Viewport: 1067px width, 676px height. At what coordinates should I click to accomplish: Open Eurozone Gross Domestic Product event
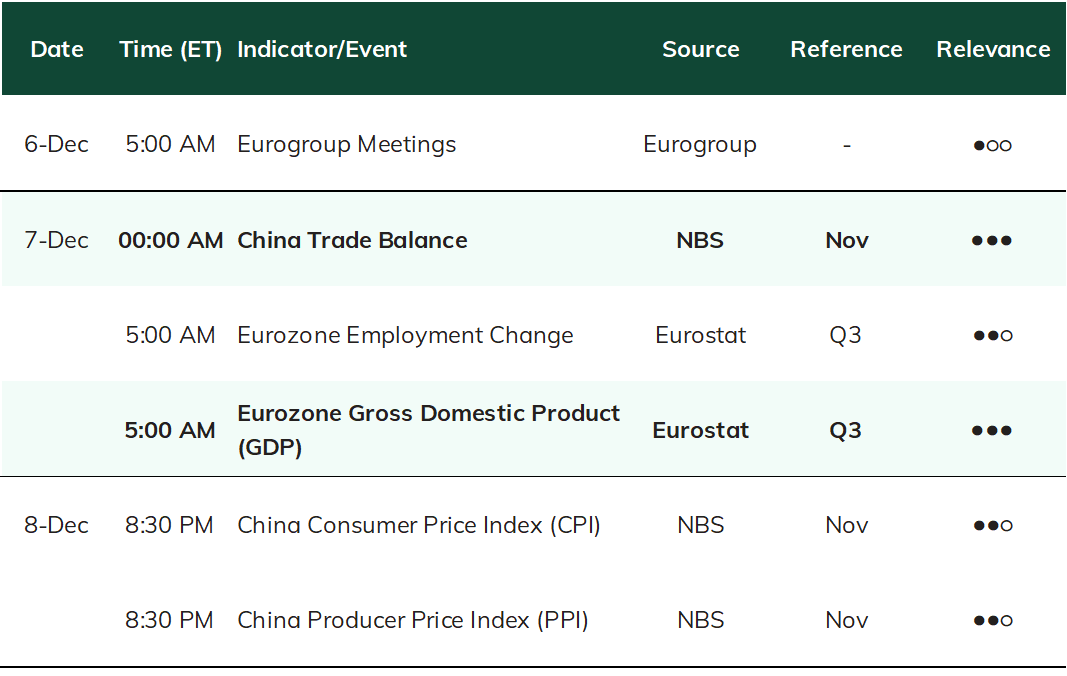tap(429, 430)
